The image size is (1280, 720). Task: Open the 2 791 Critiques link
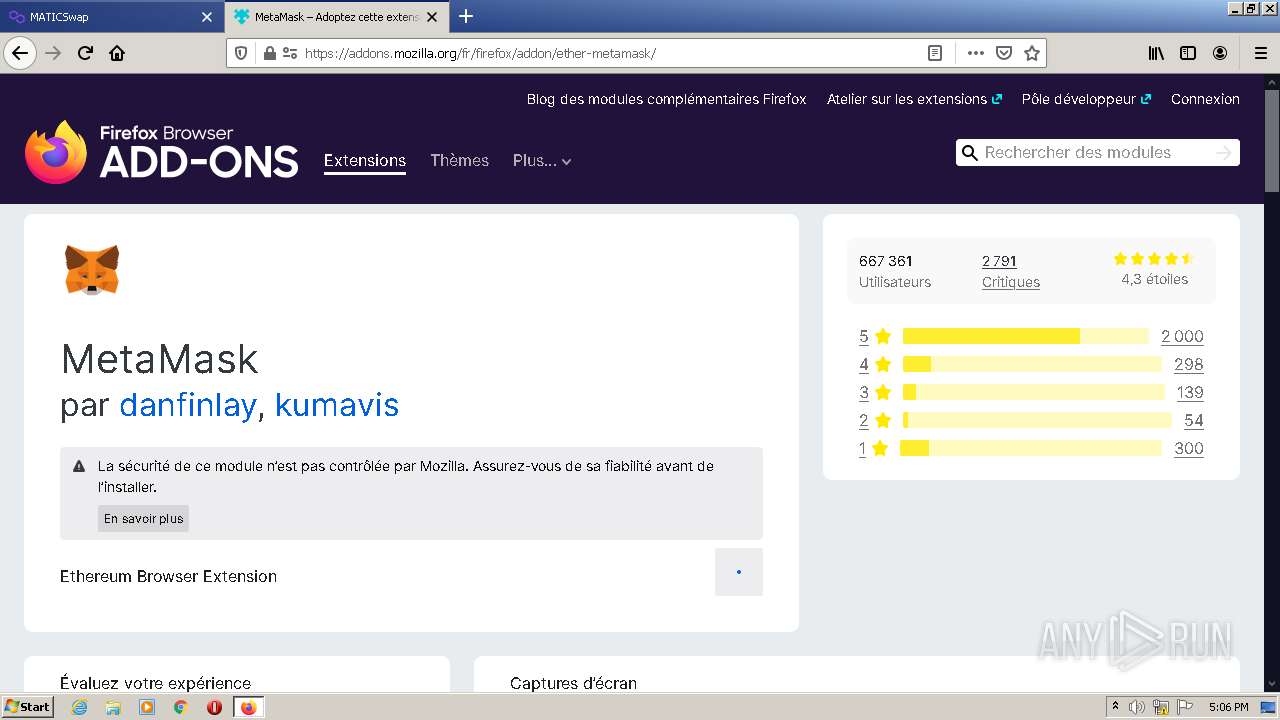pos(1011,271)
